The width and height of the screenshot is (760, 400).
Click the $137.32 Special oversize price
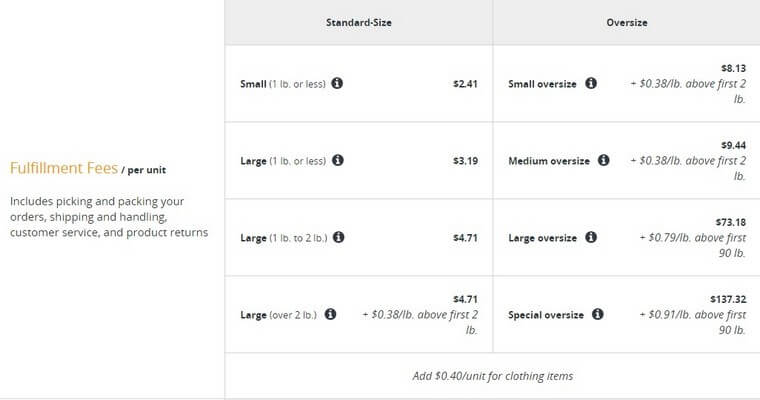728,299
